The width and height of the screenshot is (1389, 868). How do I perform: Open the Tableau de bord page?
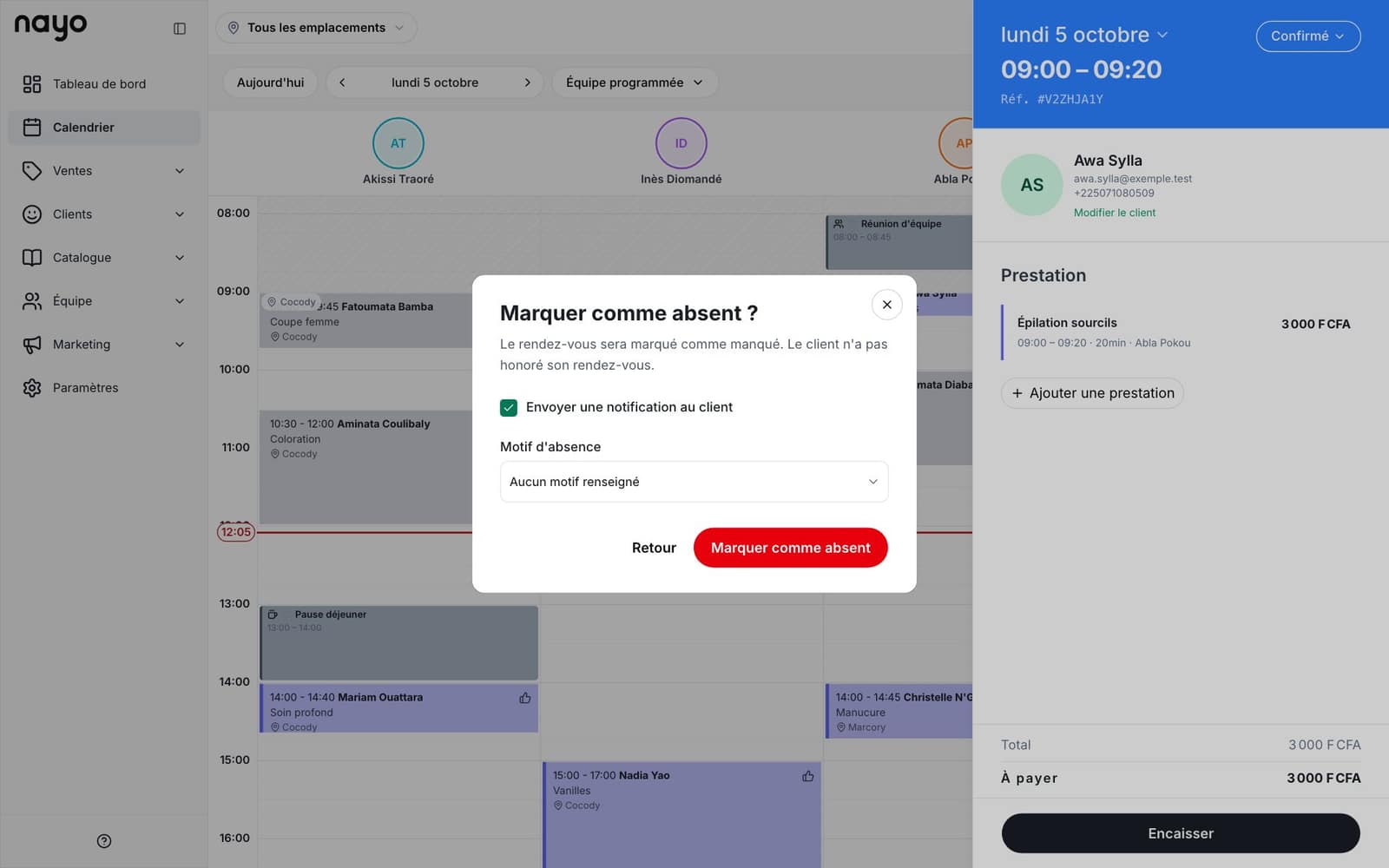[x=104, y=84]
